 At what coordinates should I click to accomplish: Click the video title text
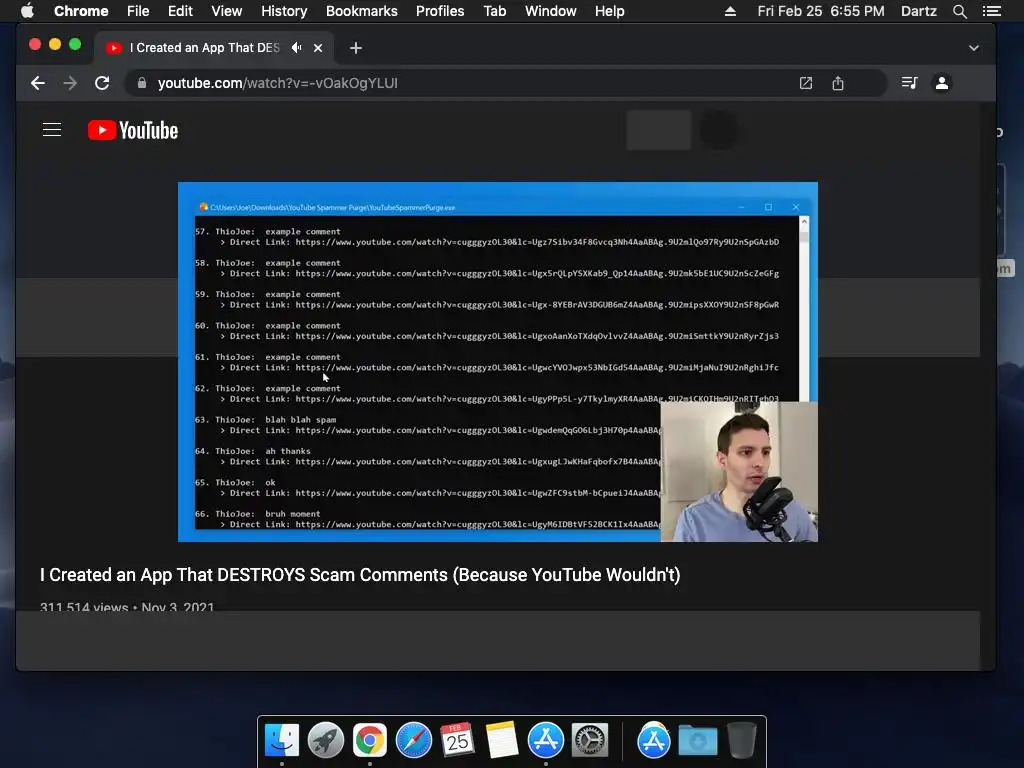[360, 575]
